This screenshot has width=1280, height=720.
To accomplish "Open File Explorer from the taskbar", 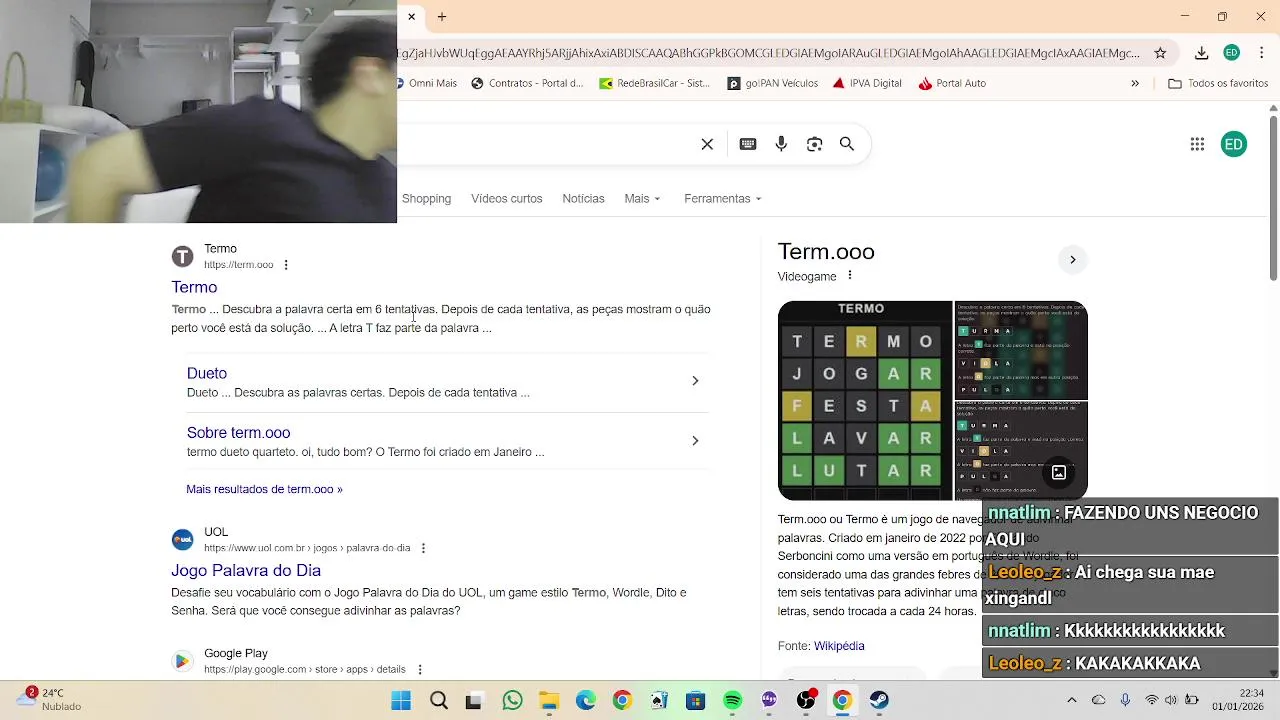I will (x=549, y=700).
